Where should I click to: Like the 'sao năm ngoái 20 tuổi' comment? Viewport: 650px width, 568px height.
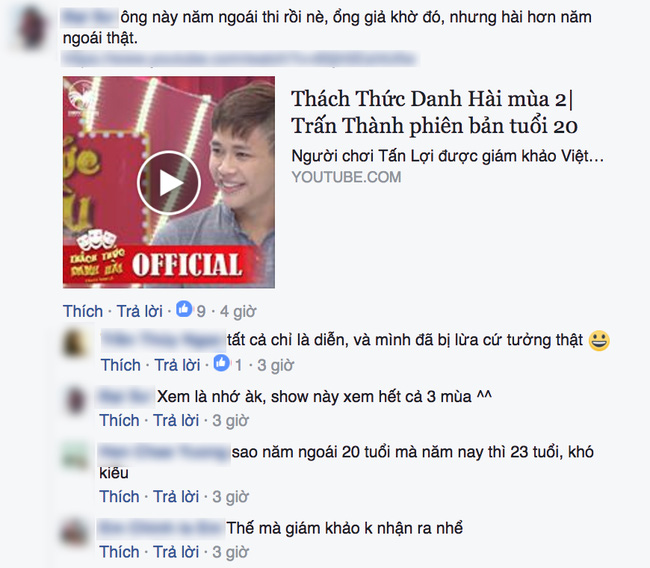click(119, 496)
